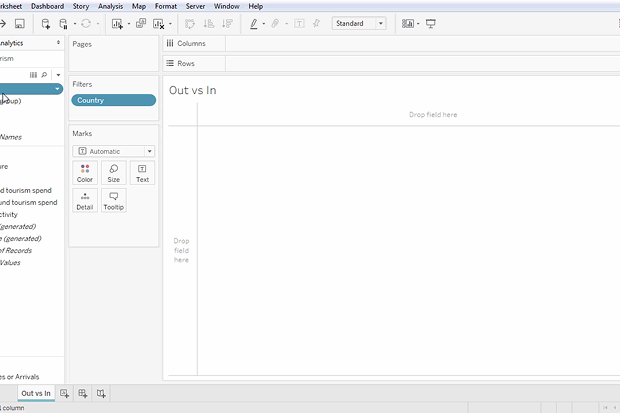Image resolution: width=620 pixels, height=414 pixels.
Task: Click the search icon in the Data pane
Action: [44, 75]
